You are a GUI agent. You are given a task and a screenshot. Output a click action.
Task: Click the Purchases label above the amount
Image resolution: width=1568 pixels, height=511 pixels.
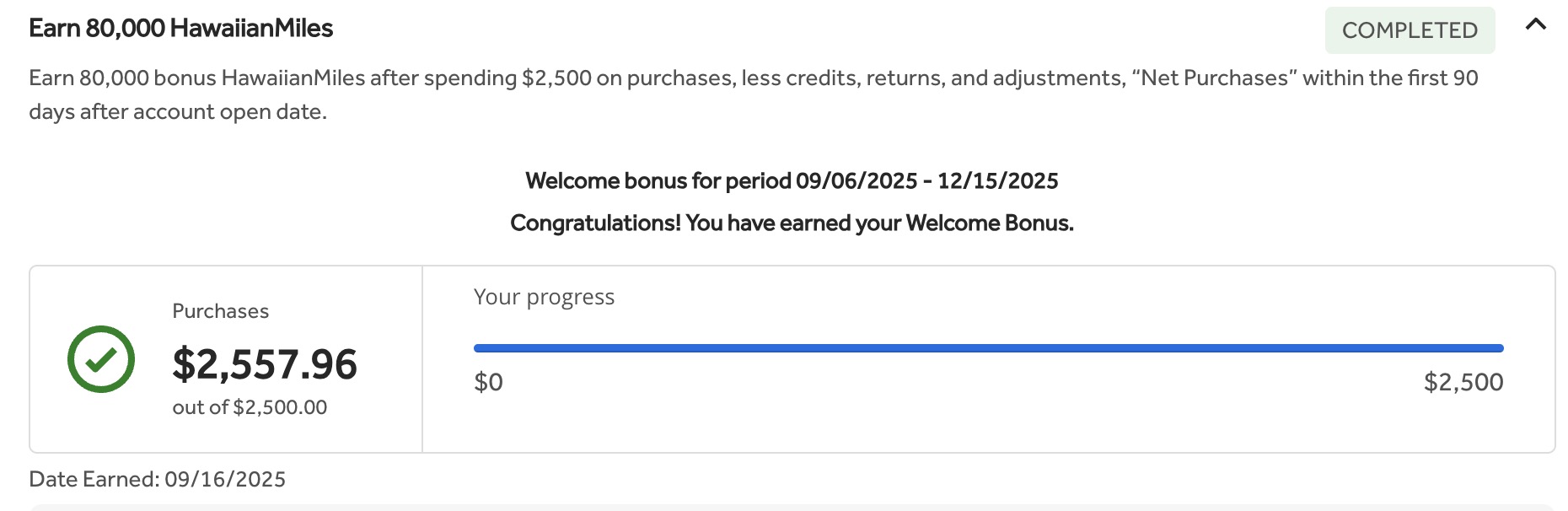coord(220,311)
